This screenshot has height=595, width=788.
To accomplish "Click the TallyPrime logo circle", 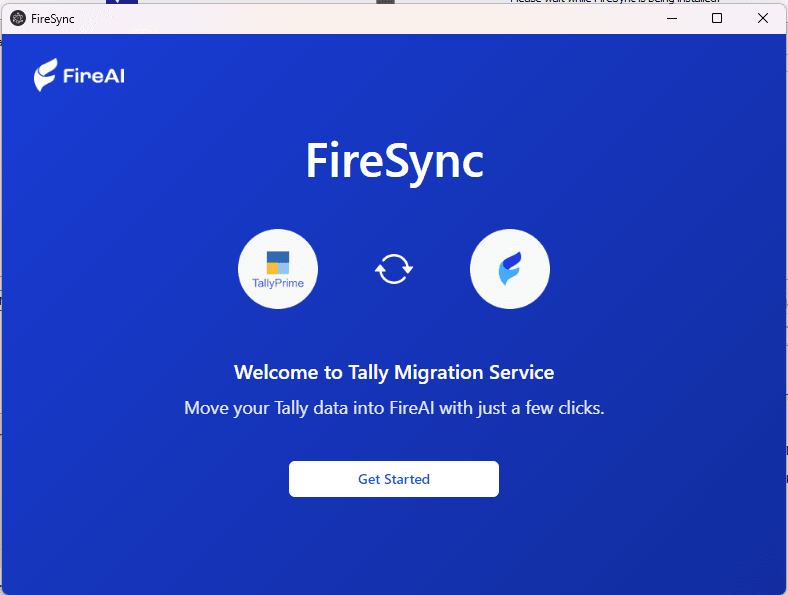I will (278, 269).
